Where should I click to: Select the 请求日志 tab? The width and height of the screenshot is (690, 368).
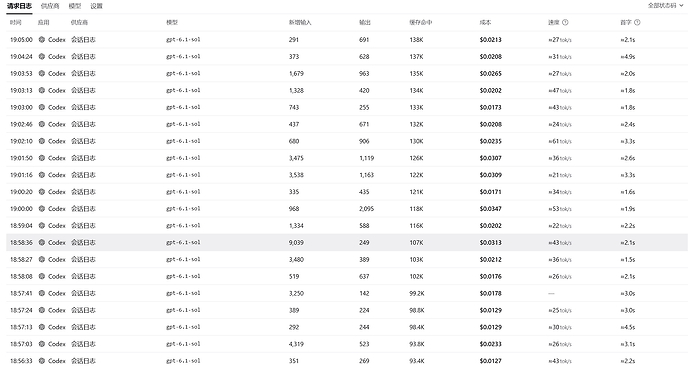click(19, 6)
